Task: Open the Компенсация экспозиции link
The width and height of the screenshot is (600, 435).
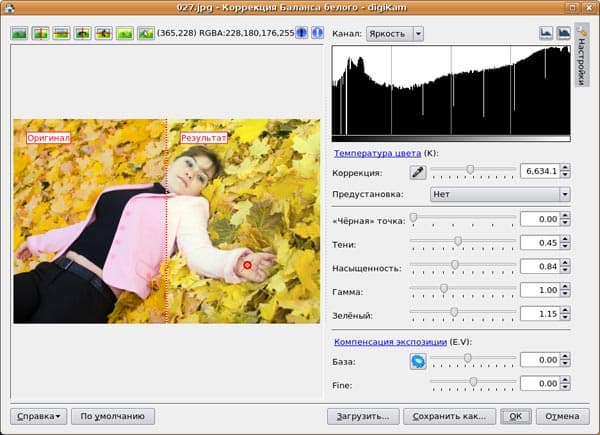Action: tap(390, 342)
